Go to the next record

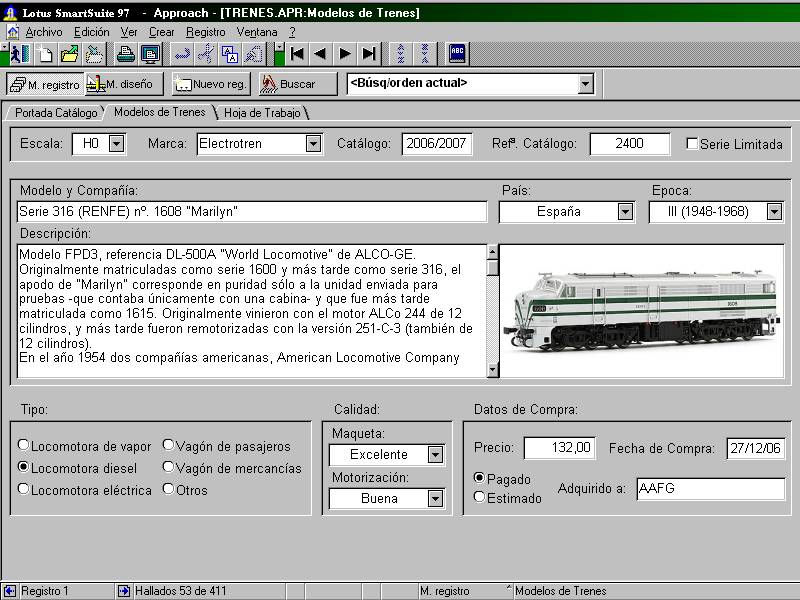344,54
